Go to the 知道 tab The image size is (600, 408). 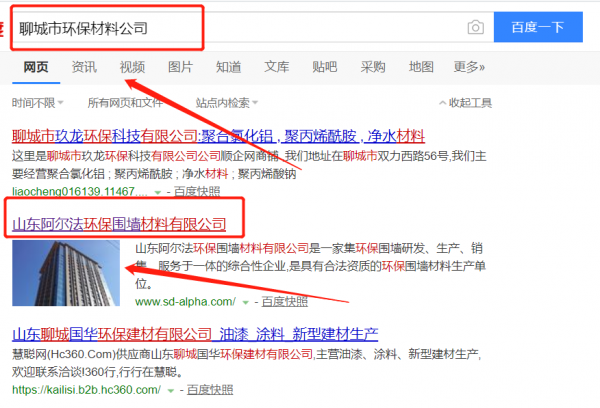click(x=228, y=67)
